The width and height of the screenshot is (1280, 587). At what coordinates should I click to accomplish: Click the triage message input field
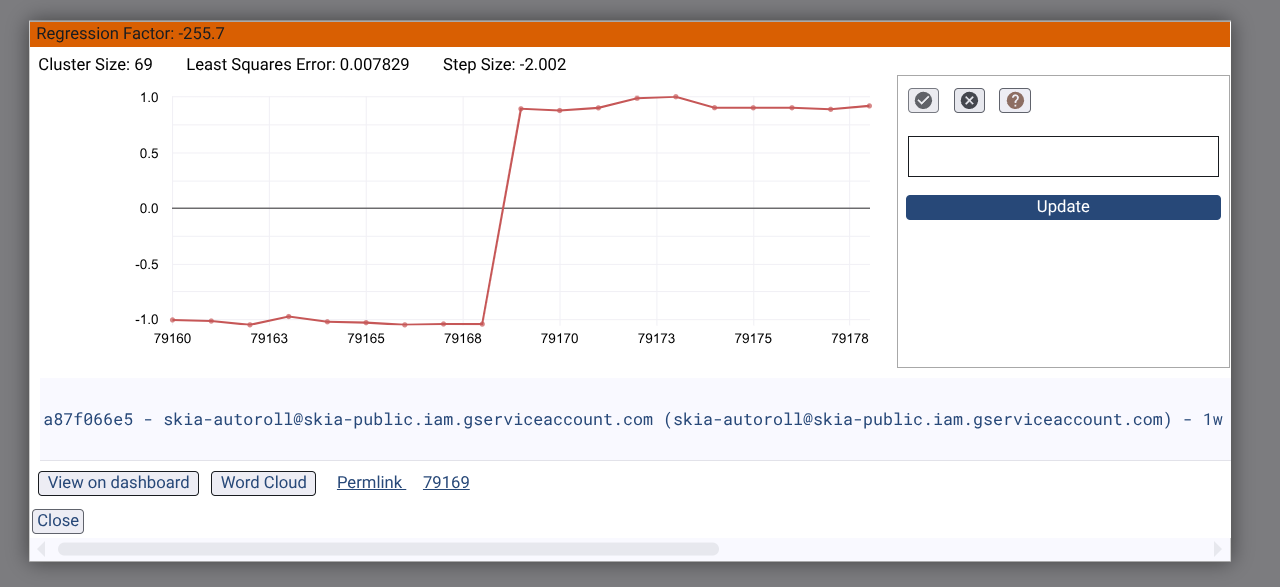[x=1063, y=156]
